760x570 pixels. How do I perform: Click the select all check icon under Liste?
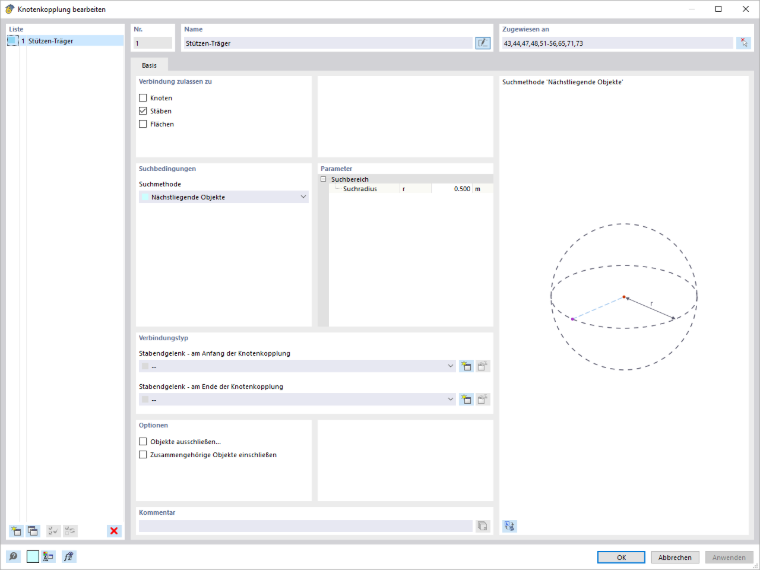[x=53, y=531]
